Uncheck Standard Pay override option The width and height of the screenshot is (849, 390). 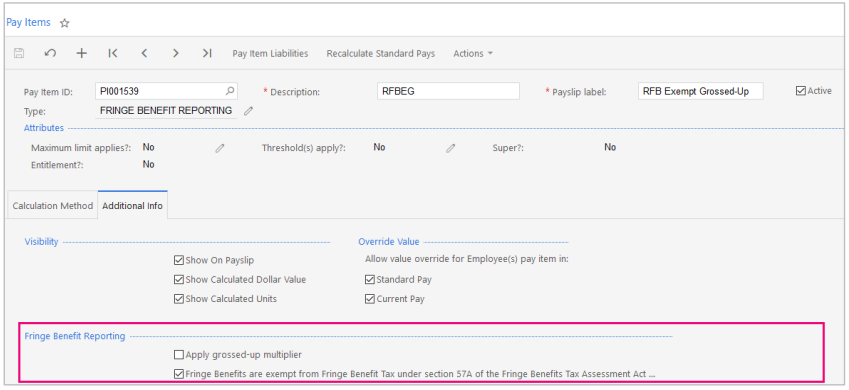click(x=370, y=280)
